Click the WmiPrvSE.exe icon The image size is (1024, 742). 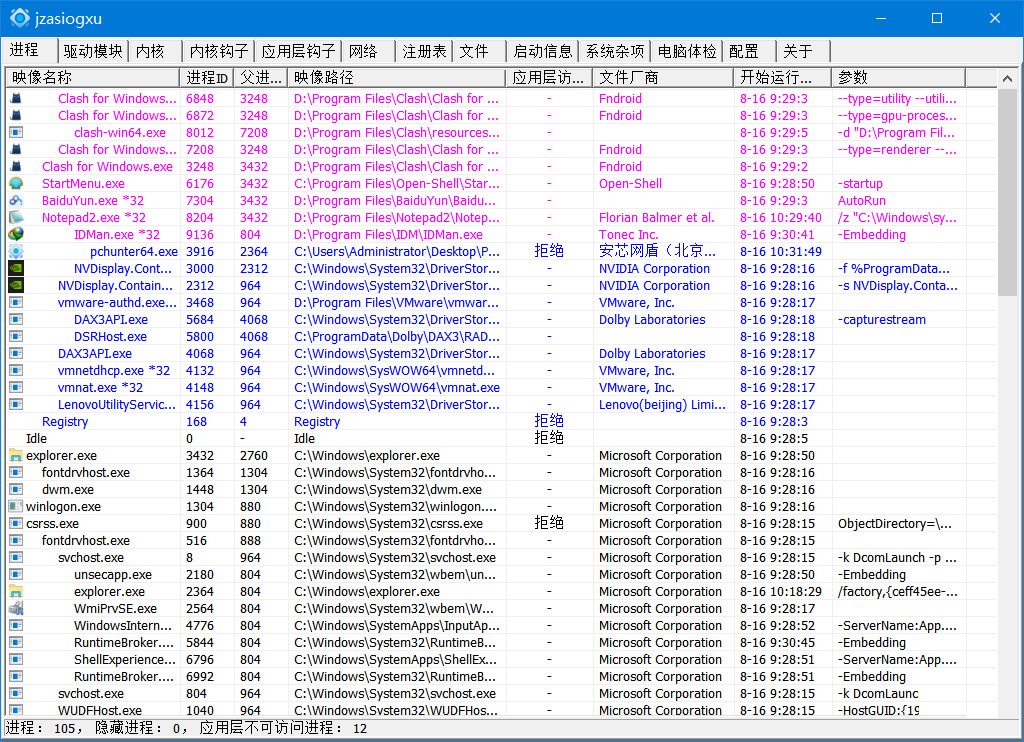pyautogui.click(x=16, y=608)
